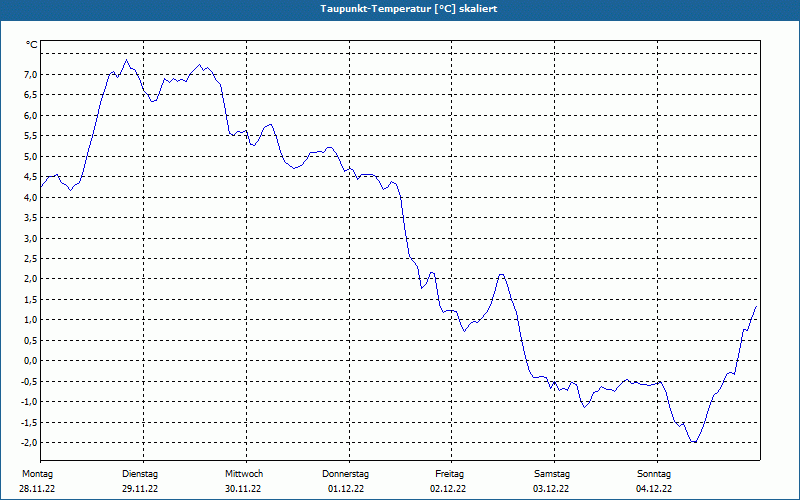Select the 6,5 y-axis label

pyautogui.click(x=31, y=95)
